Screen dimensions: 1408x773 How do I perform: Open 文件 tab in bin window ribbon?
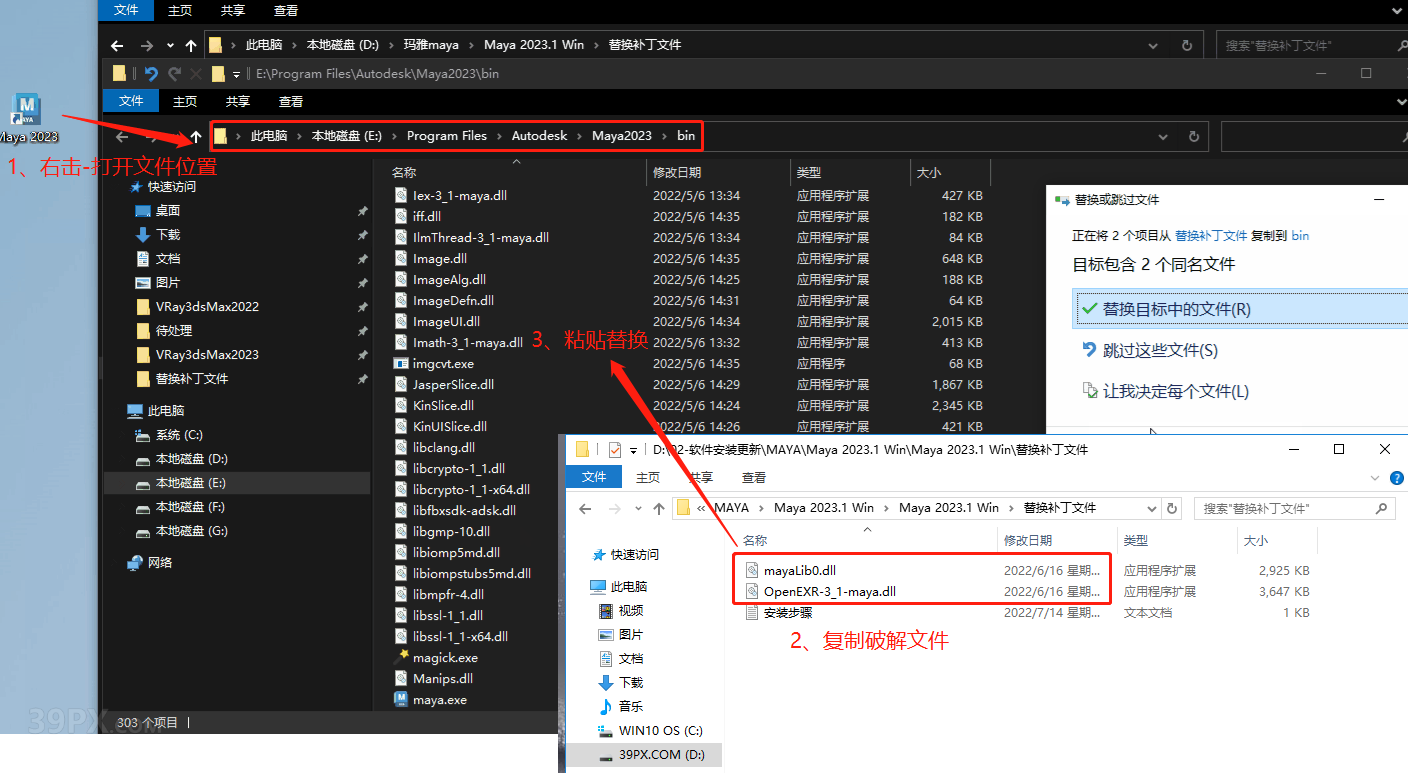132,101
